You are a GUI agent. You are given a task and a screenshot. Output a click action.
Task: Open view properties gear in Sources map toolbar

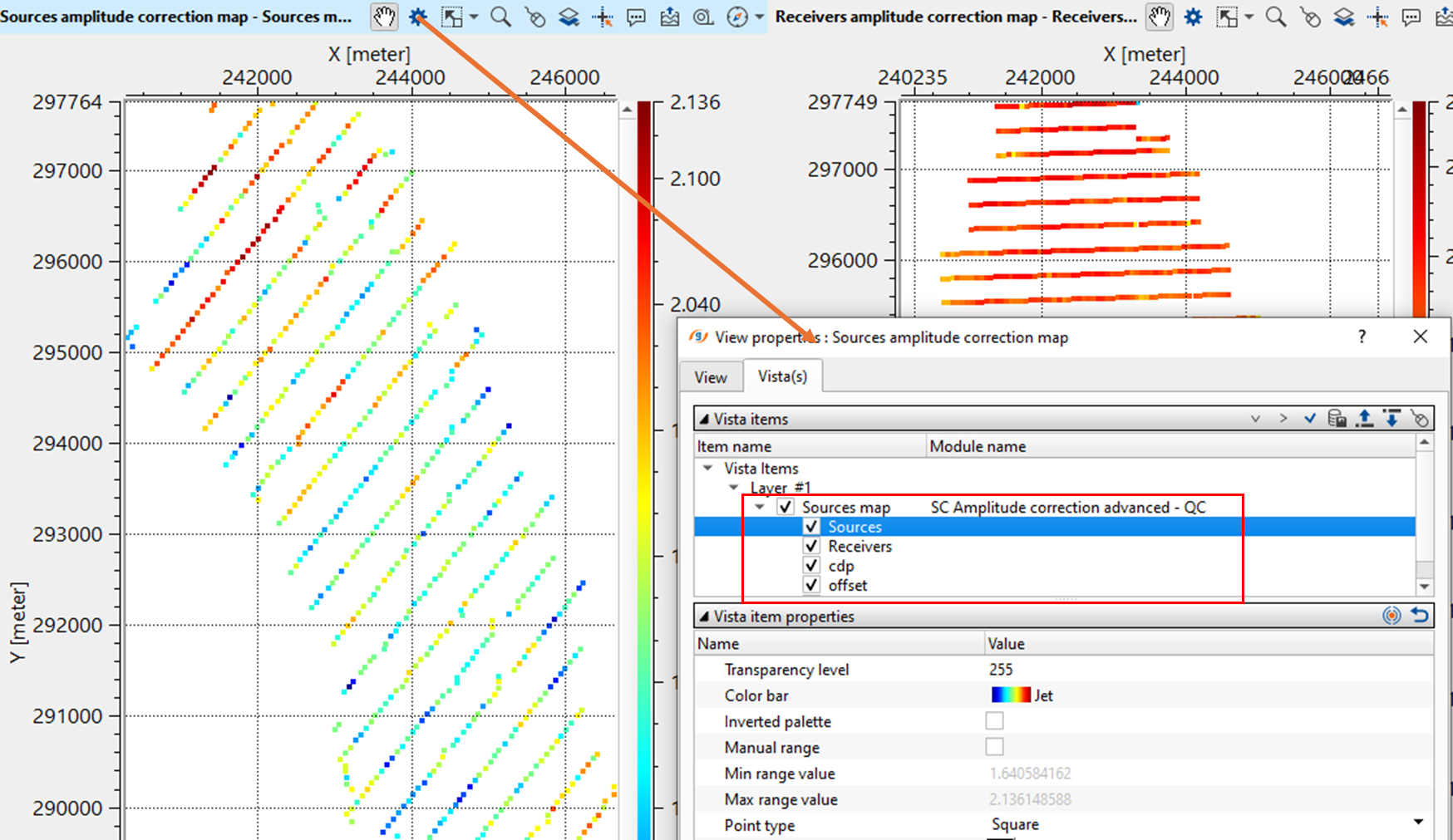418,17
